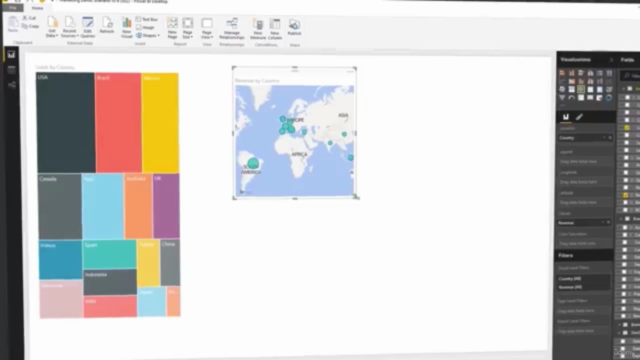The width and height of the screenshot is (640, 360).
Task: Expand the Shapes dropdown arrow
Action: [158, 36]
